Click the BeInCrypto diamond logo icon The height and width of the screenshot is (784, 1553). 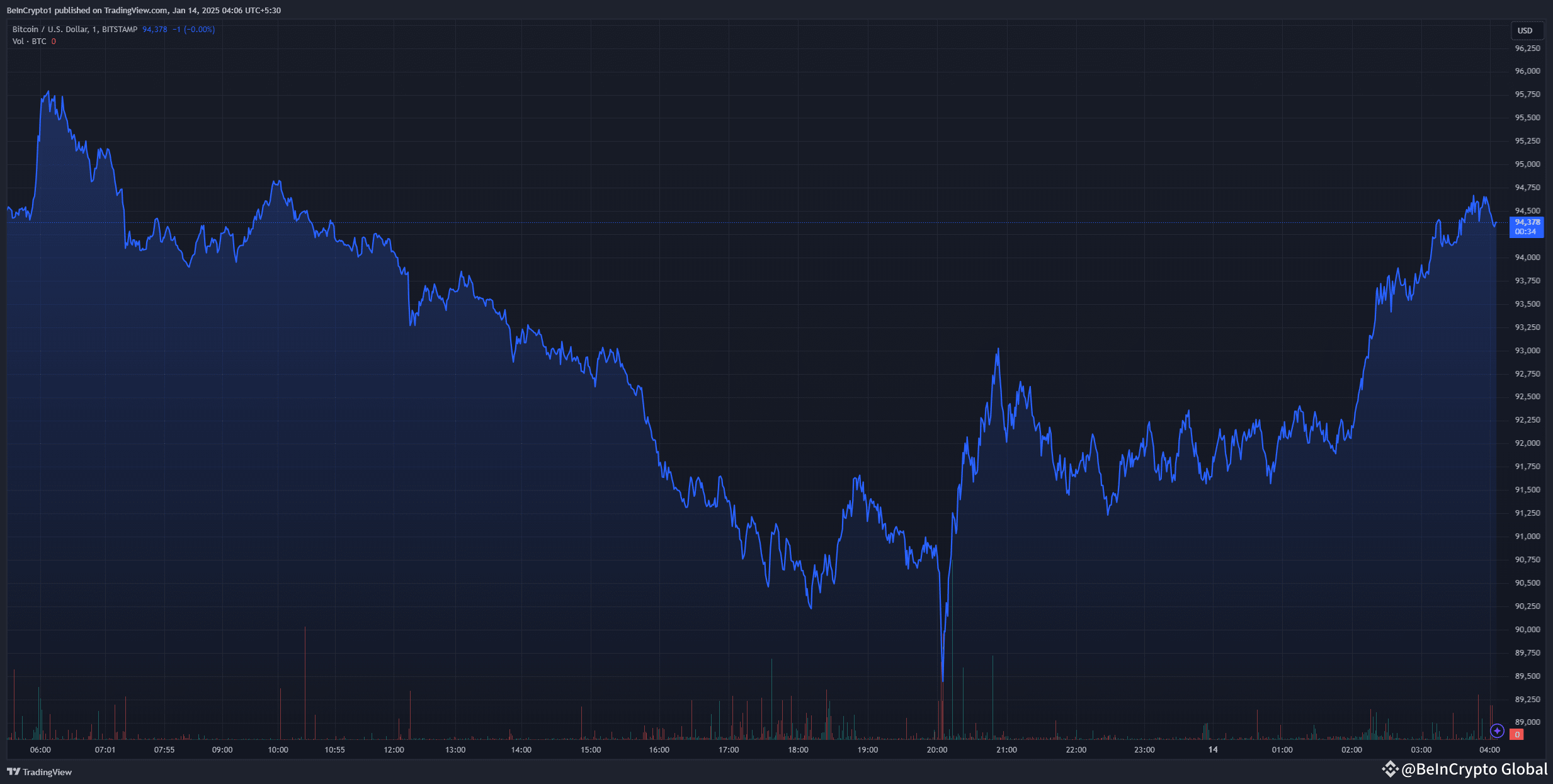[x=1390, y=769]
